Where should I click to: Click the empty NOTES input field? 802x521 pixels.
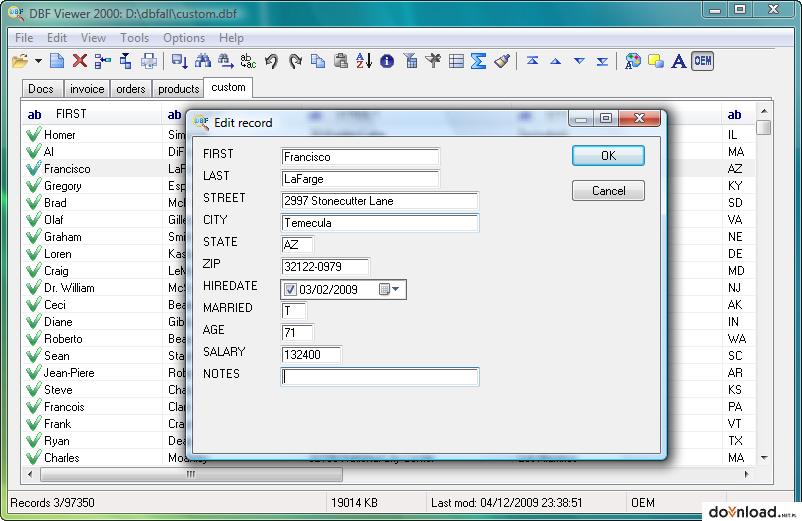point(380,377)
